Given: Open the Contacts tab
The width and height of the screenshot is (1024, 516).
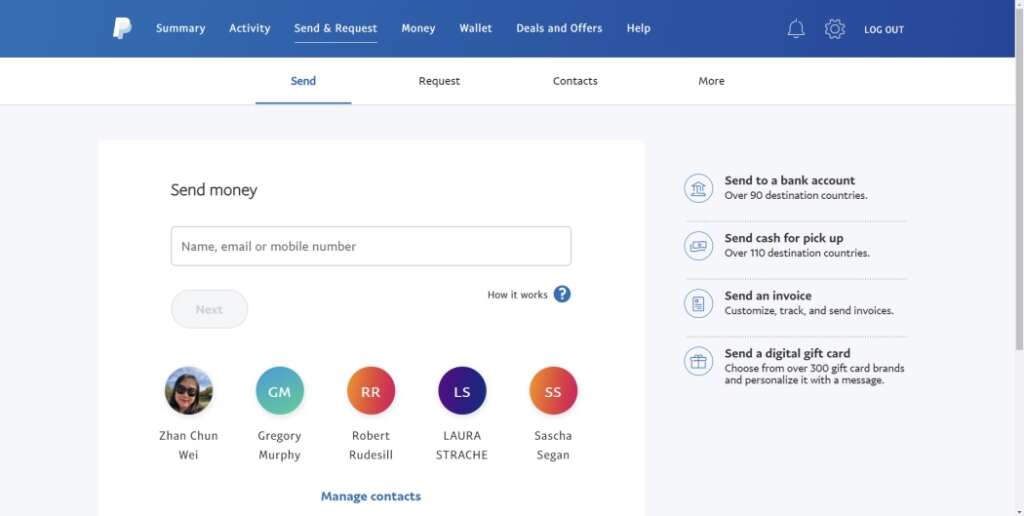Looking at the screenshot, I should (575, 81).
